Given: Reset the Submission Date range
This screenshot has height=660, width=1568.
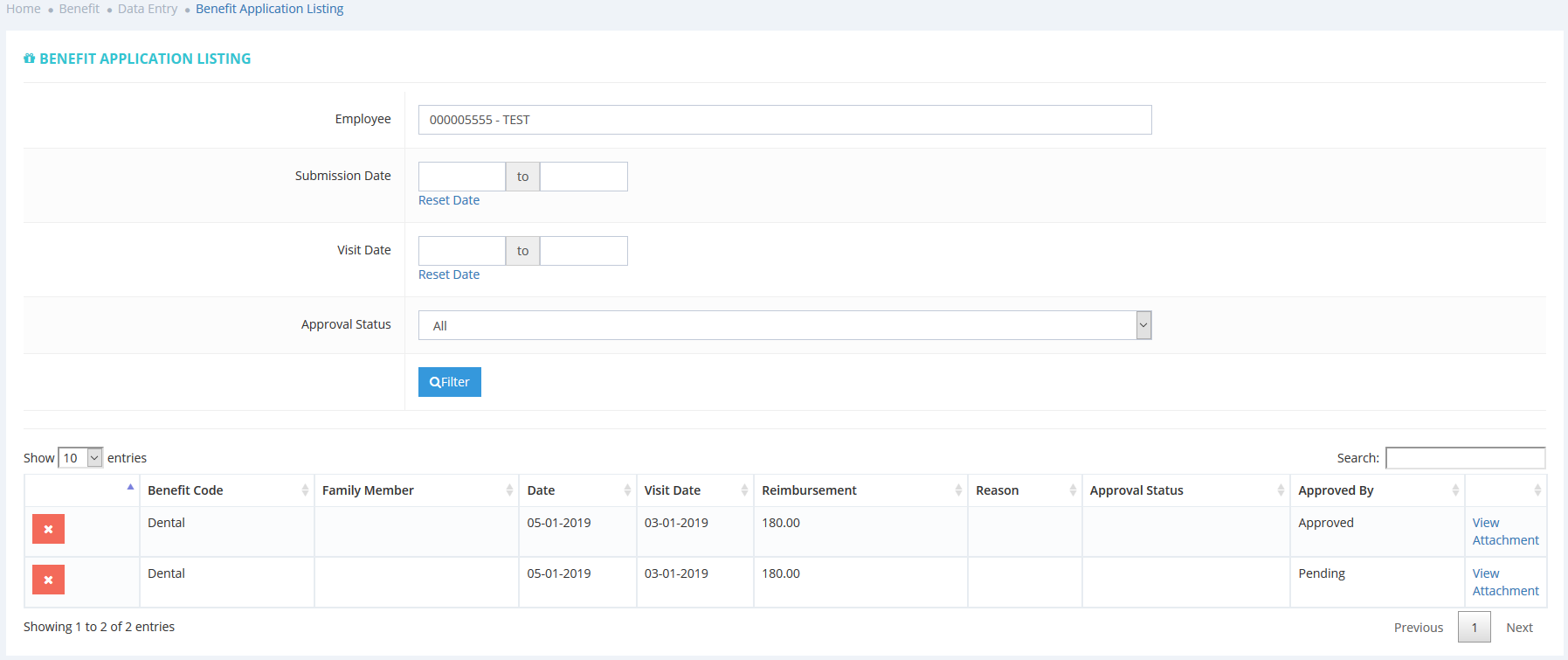Looking at the screenshot, I should [449, 200].
